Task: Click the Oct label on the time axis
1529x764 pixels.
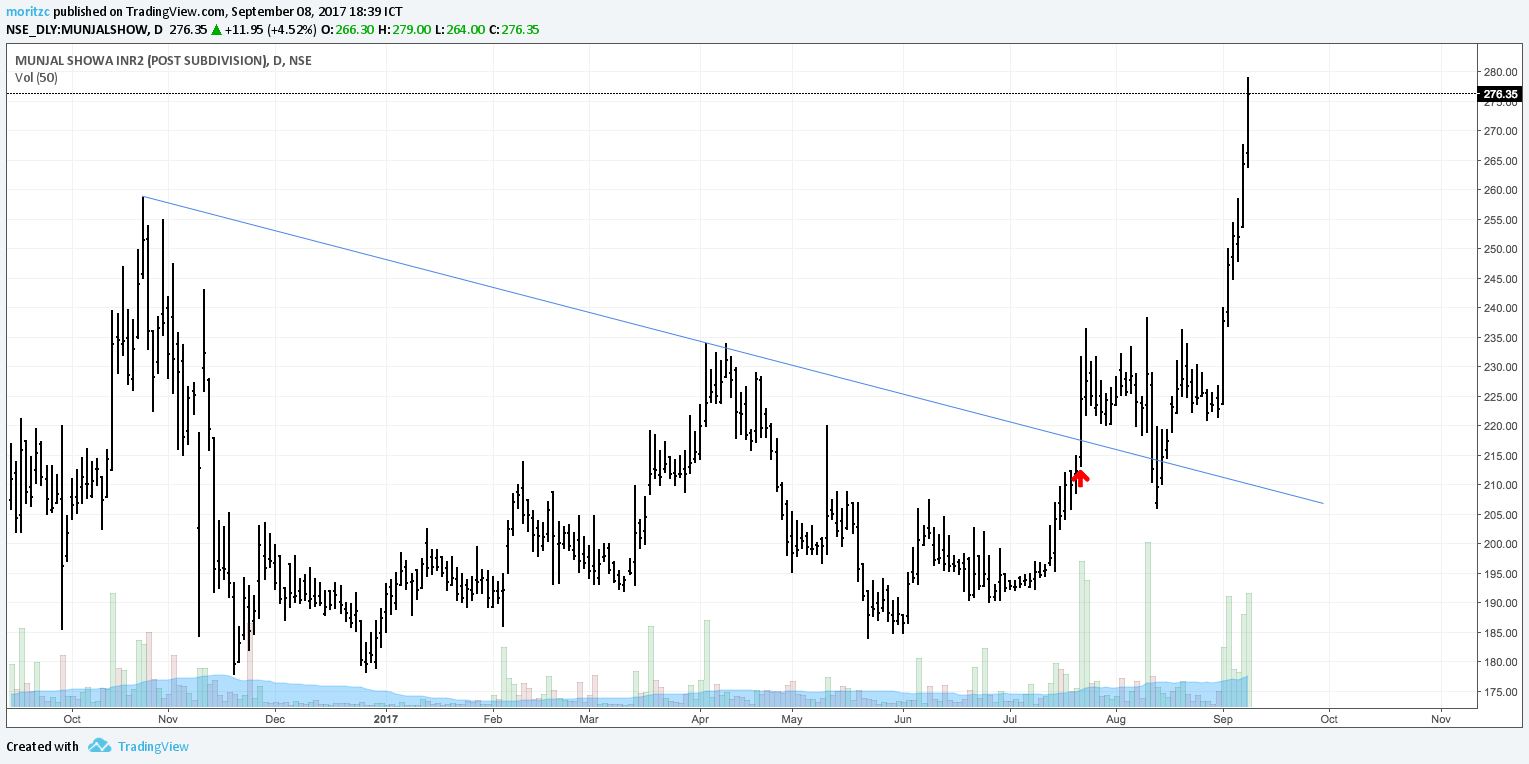Action: [73, 718]
